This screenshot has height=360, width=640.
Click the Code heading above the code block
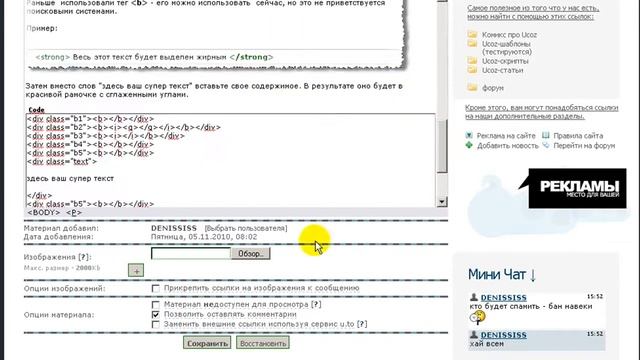(x=36, y=110)
